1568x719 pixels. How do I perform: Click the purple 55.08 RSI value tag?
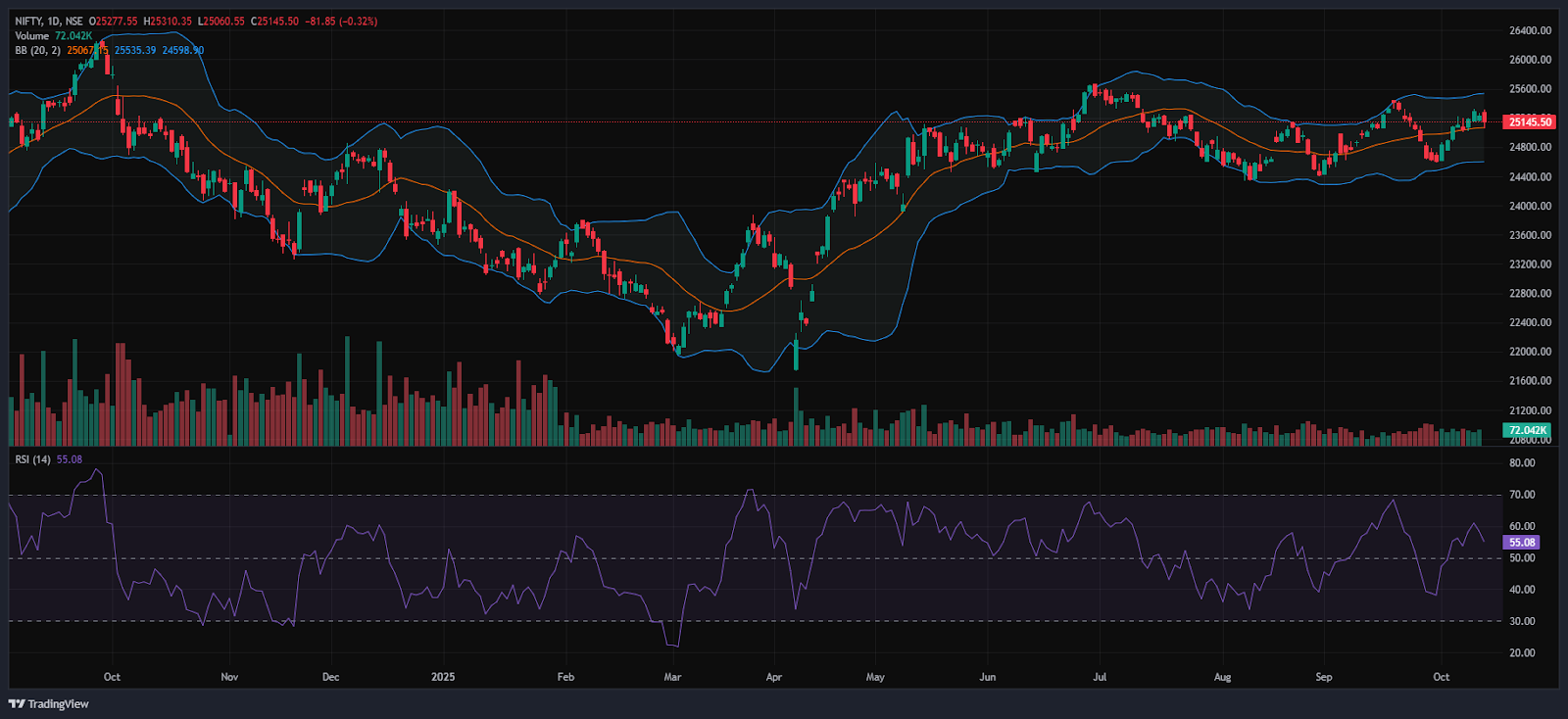point(1522,543)
